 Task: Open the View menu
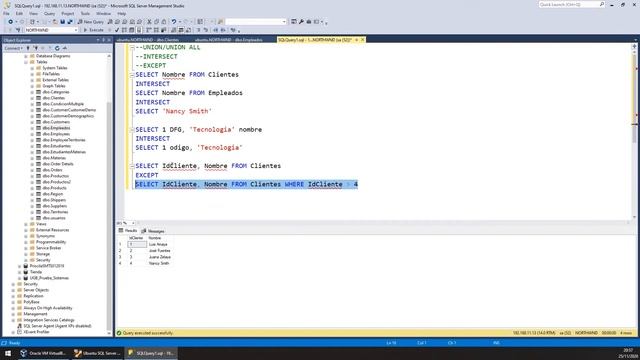pyautogui.click(x=33, y=13)
